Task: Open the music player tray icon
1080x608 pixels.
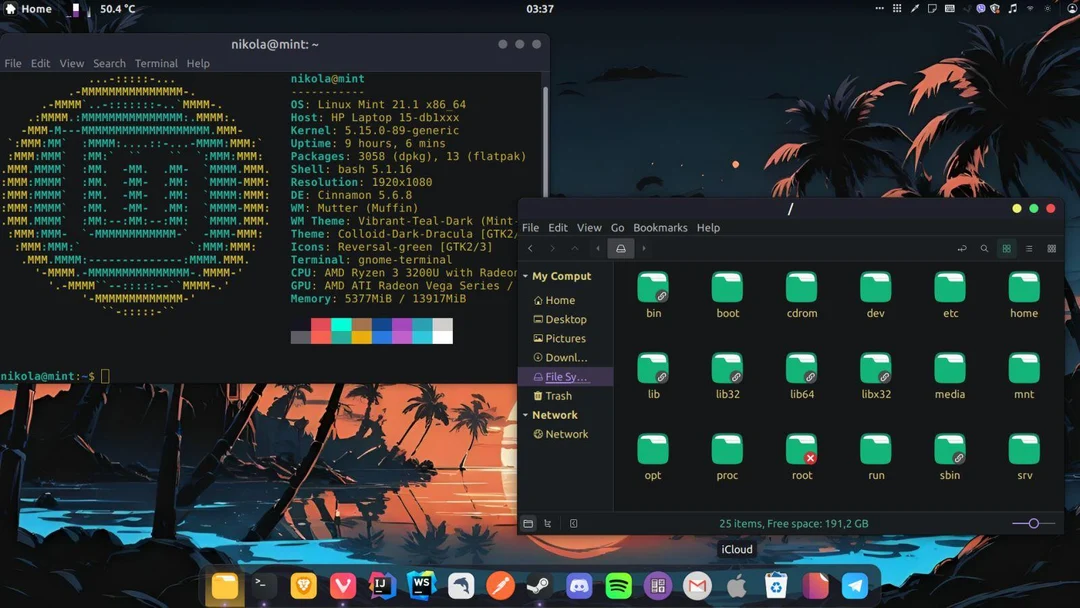Action: click(1013, 8)
